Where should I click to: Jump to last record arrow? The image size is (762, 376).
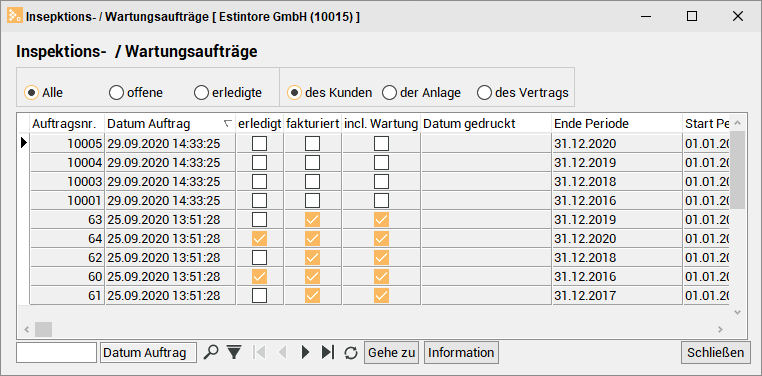(328, 352)
